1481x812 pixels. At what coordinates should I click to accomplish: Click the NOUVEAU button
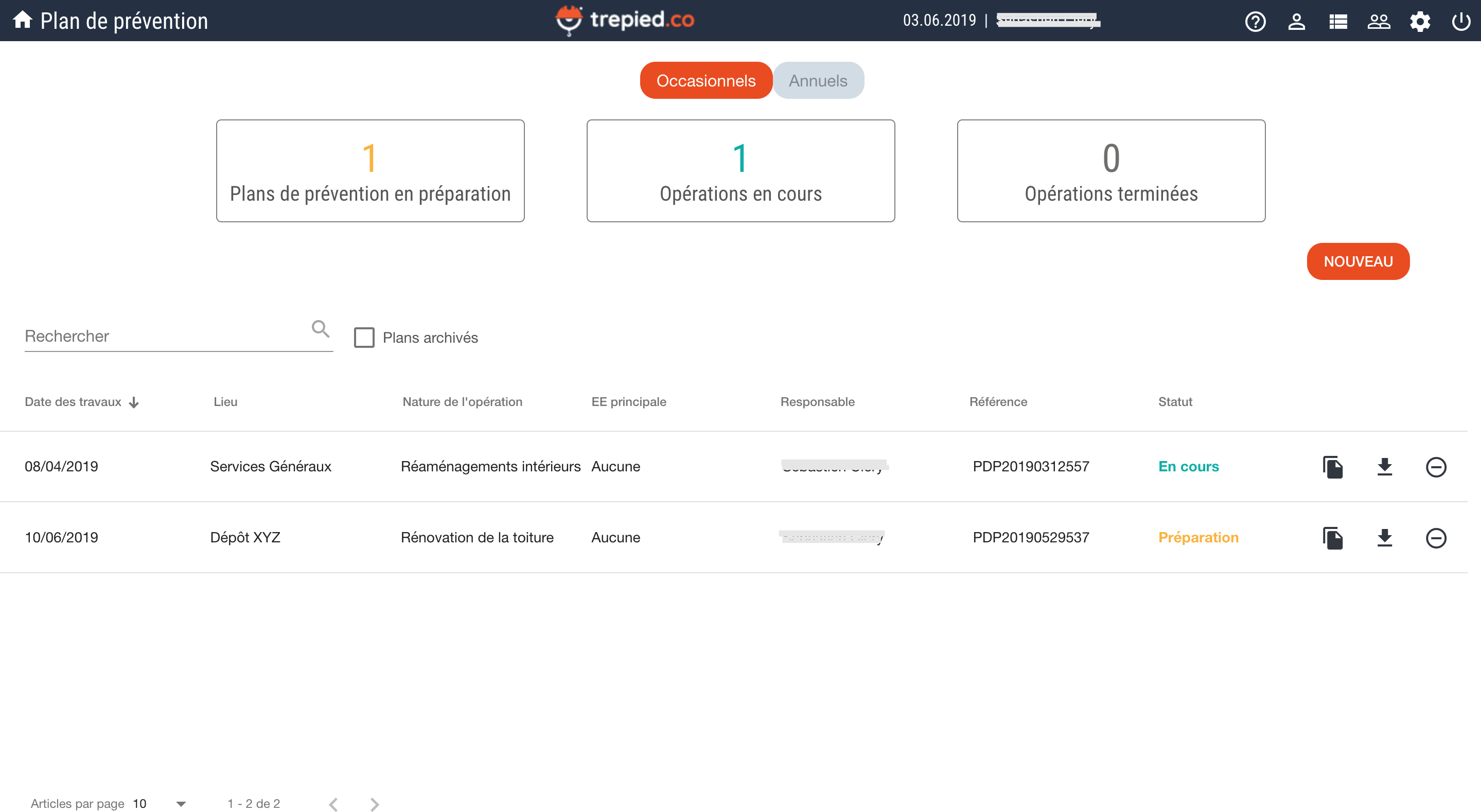(x=1358, y=262)
